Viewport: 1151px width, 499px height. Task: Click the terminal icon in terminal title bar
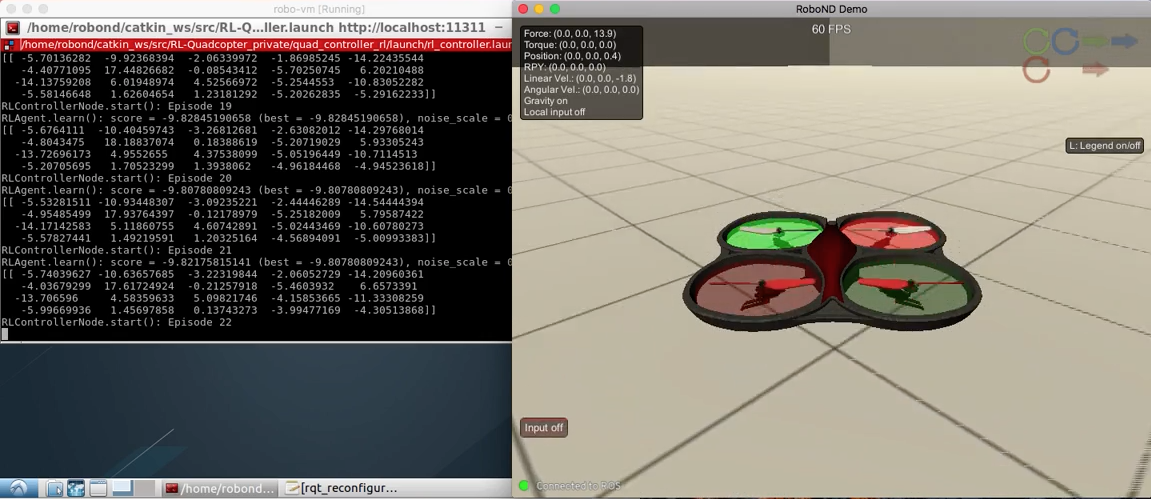pos(14,28)
